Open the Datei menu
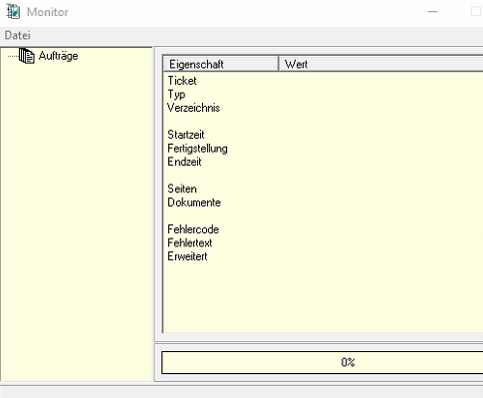 click(17, 35)
